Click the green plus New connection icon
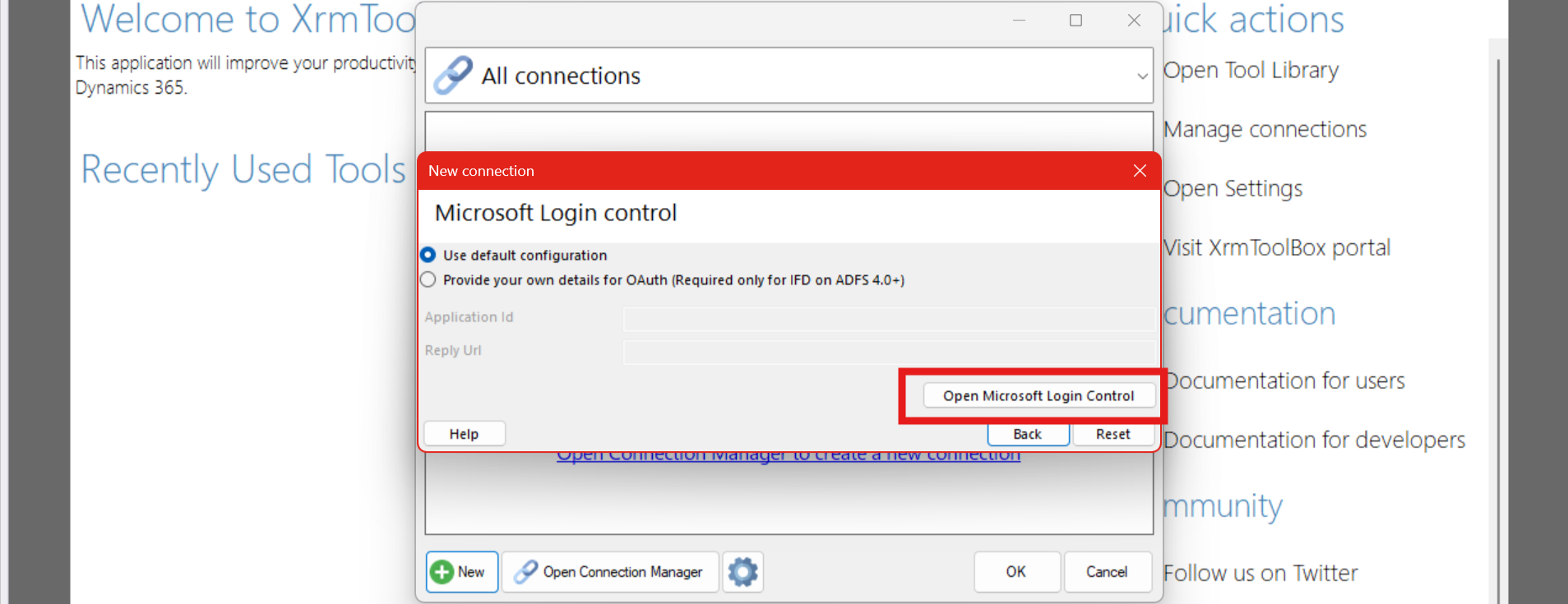The height and width of the screenshot is (604, 1568). (442, 572)
